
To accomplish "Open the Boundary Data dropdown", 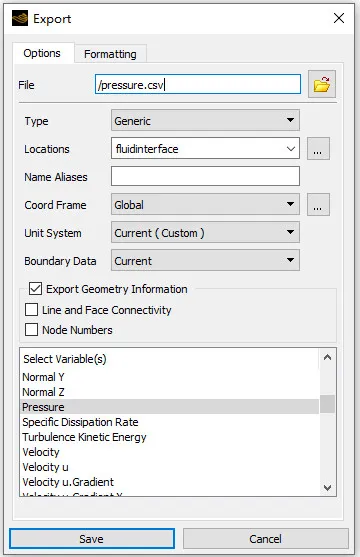I will pyautogui.click(x=205, y=261).
